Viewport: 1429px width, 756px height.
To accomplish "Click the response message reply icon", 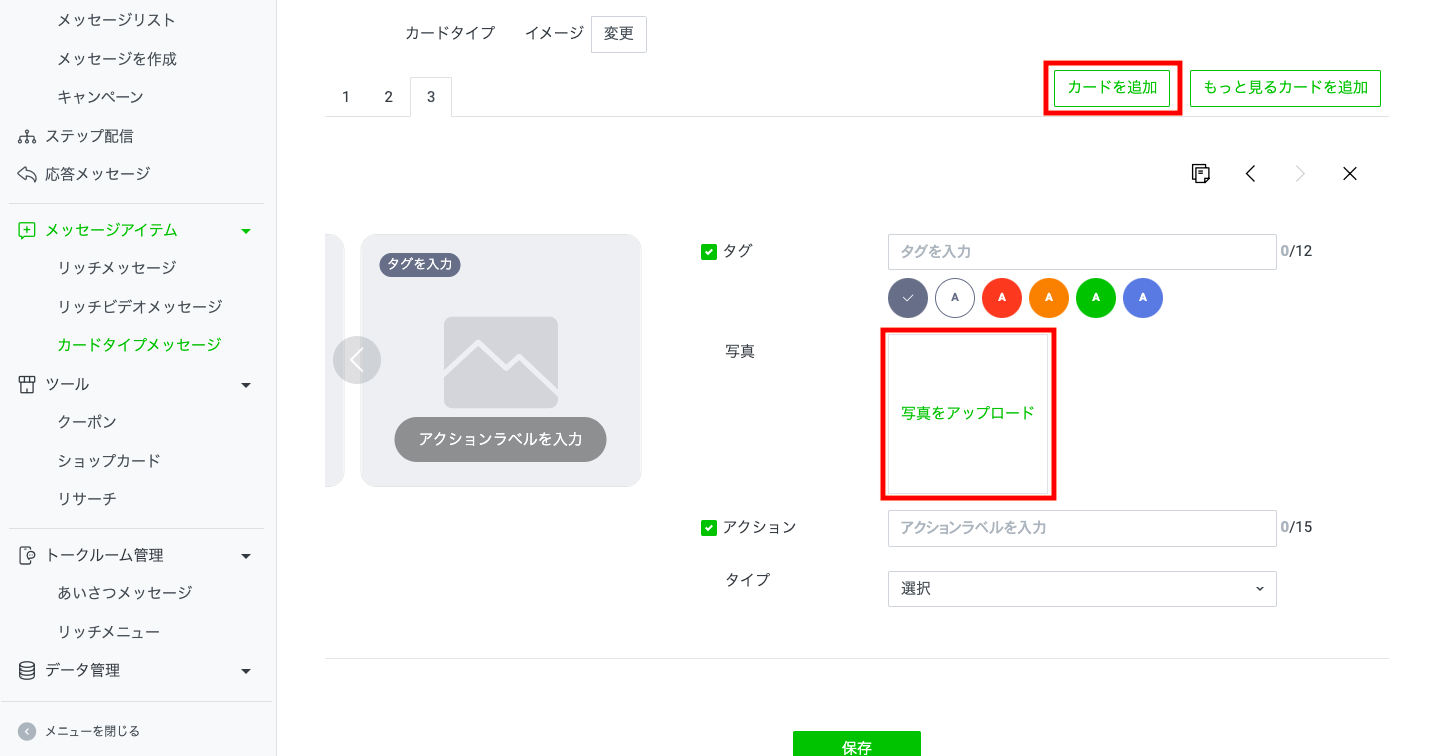I will click(27, 174).
